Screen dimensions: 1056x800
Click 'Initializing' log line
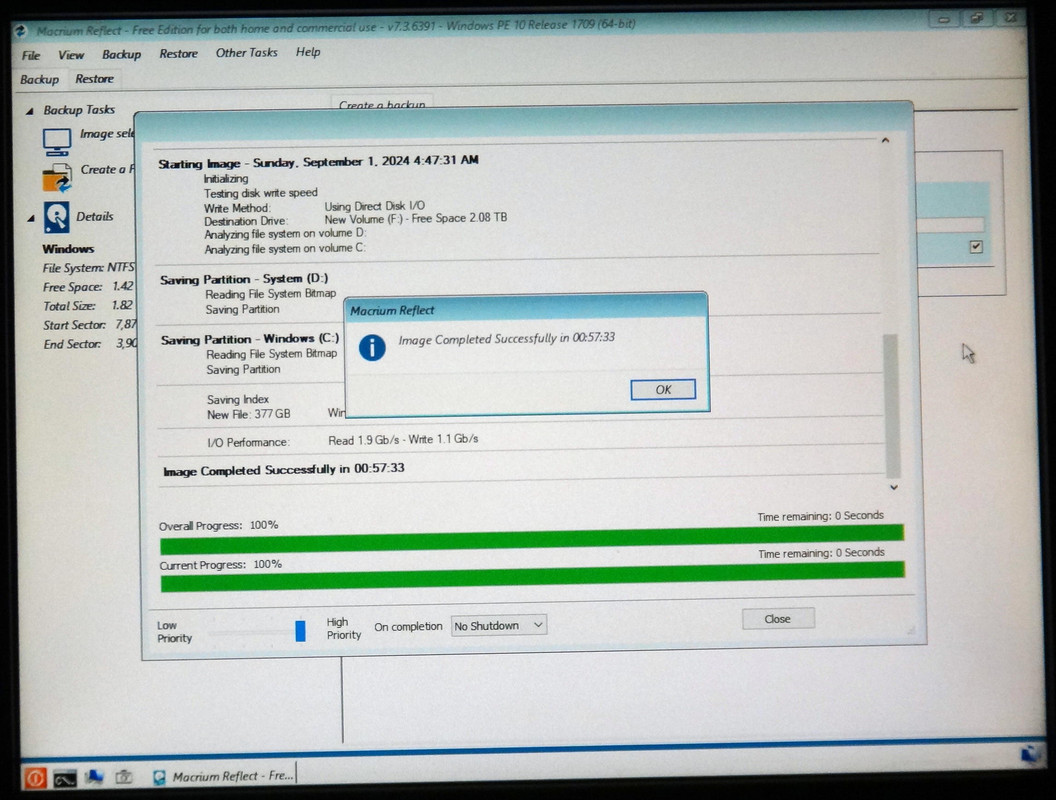(226, 179)
